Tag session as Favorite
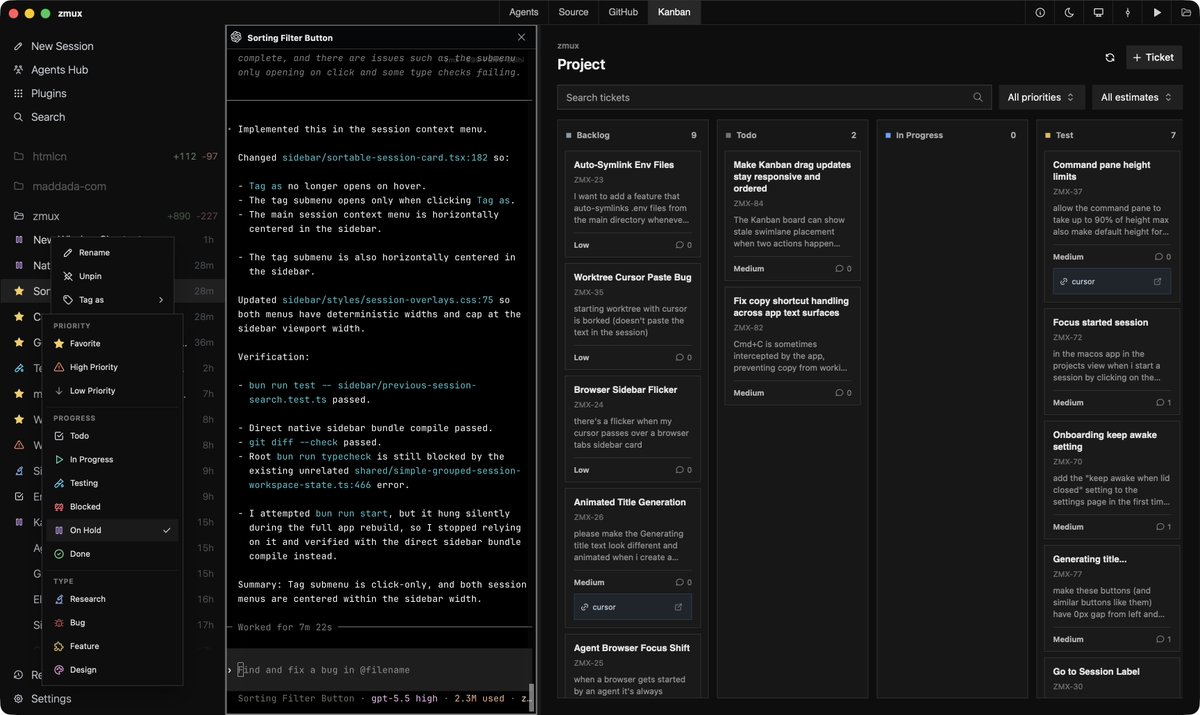The image size is (1200, 715). [x=112, y=344]
